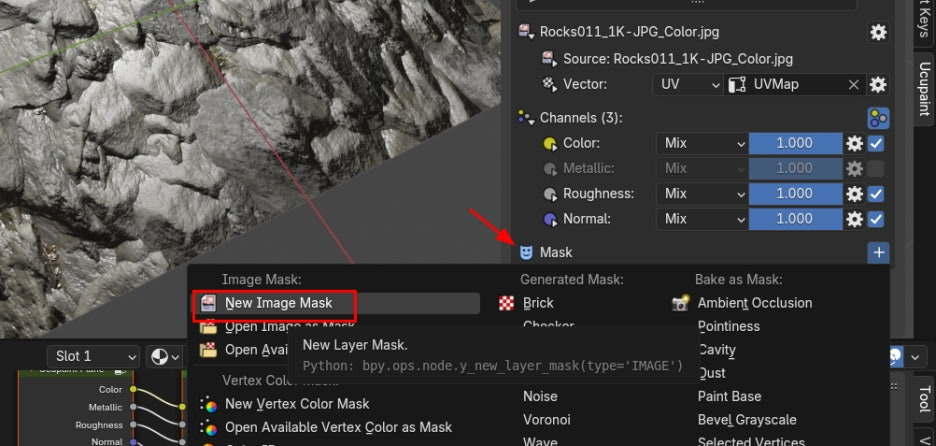Open the gear settings on the Vector row
This screenshot has width=936, height=446.
[x=878, y=85]
